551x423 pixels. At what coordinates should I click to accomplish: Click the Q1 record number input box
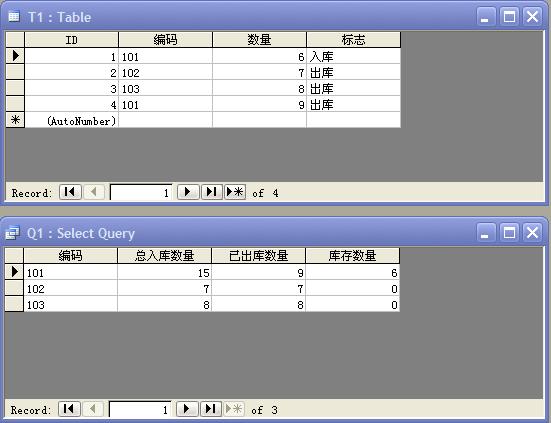[x=140, y=409]
